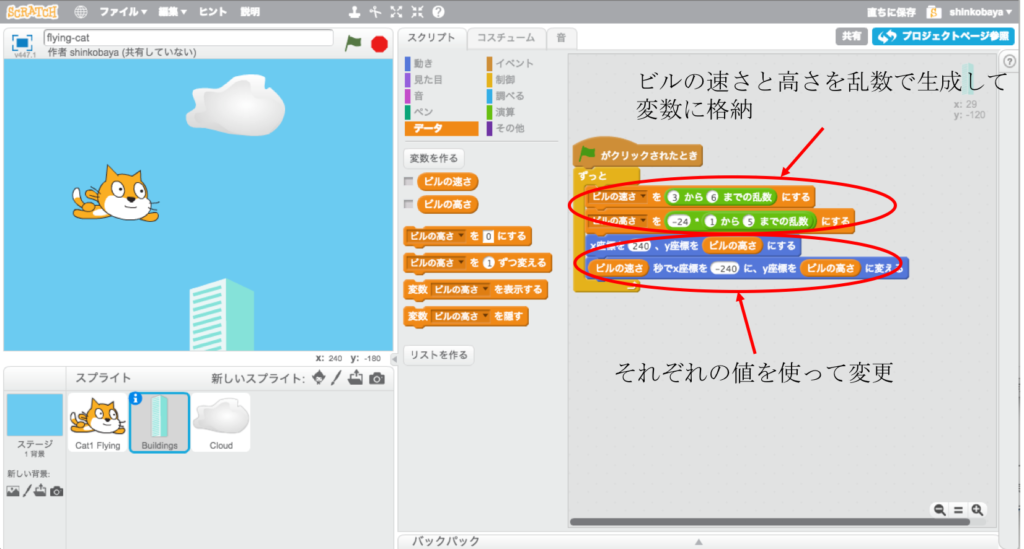The width and height of the screenshot is (1024, 549).
Task: Select the delete scissors tool in top toolbar
Action: click(376, 12)
